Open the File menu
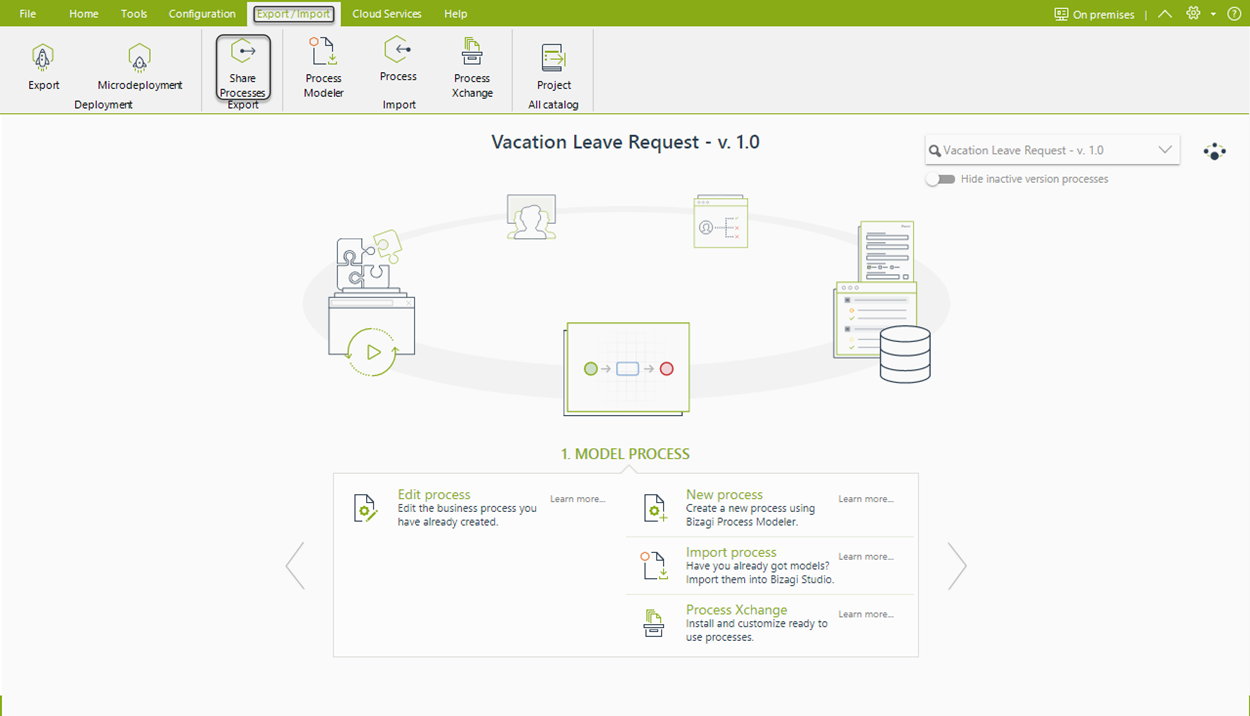Viewport: 1250px width, 716px height. click(x=28, y=14)
